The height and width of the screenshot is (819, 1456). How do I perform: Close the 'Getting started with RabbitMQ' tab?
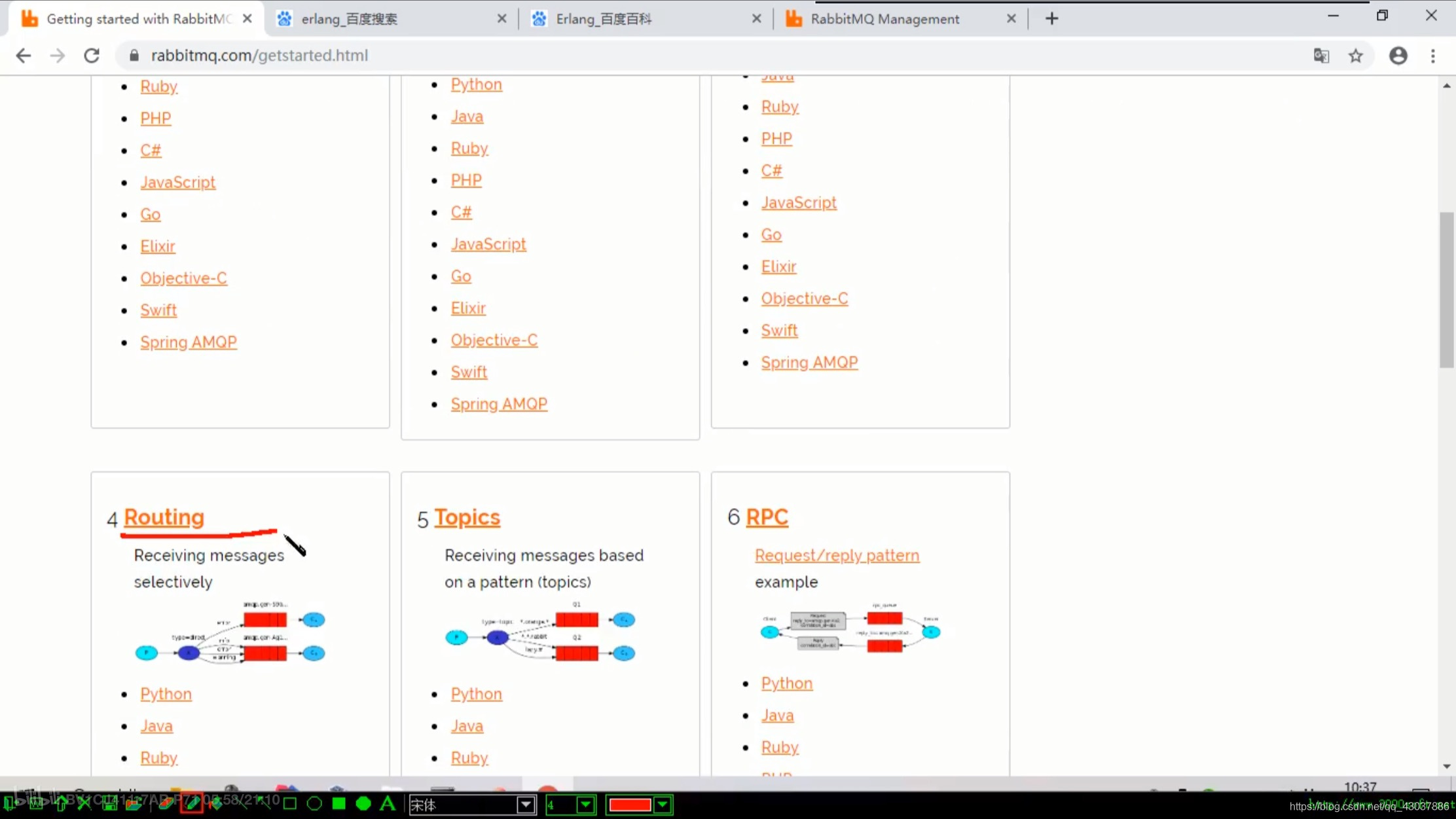point(247,18)
